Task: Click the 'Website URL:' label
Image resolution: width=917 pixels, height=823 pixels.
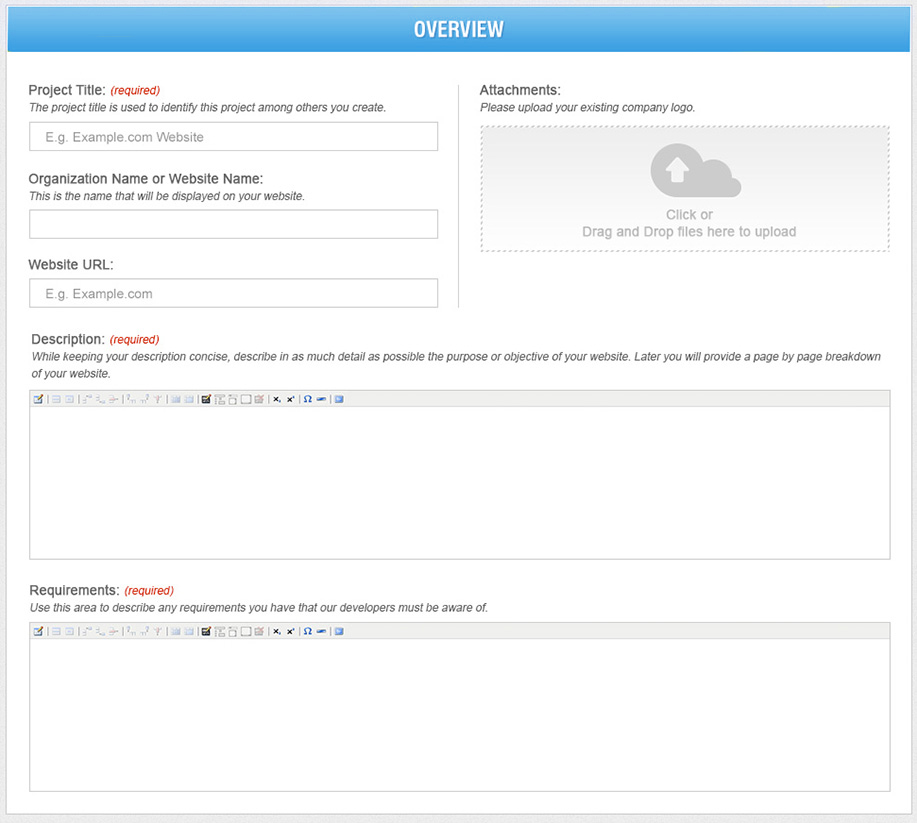Action: pos(71,264)
